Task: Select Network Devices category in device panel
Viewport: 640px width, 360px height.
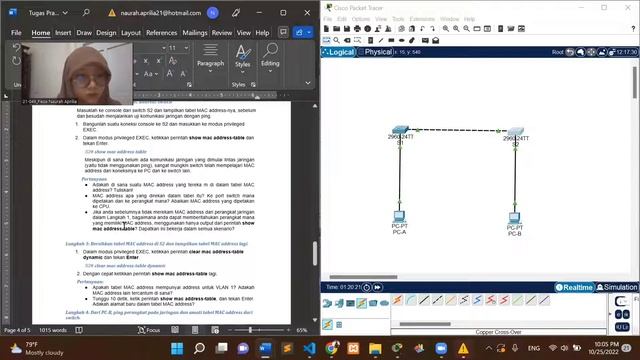Action: (327, 303)
